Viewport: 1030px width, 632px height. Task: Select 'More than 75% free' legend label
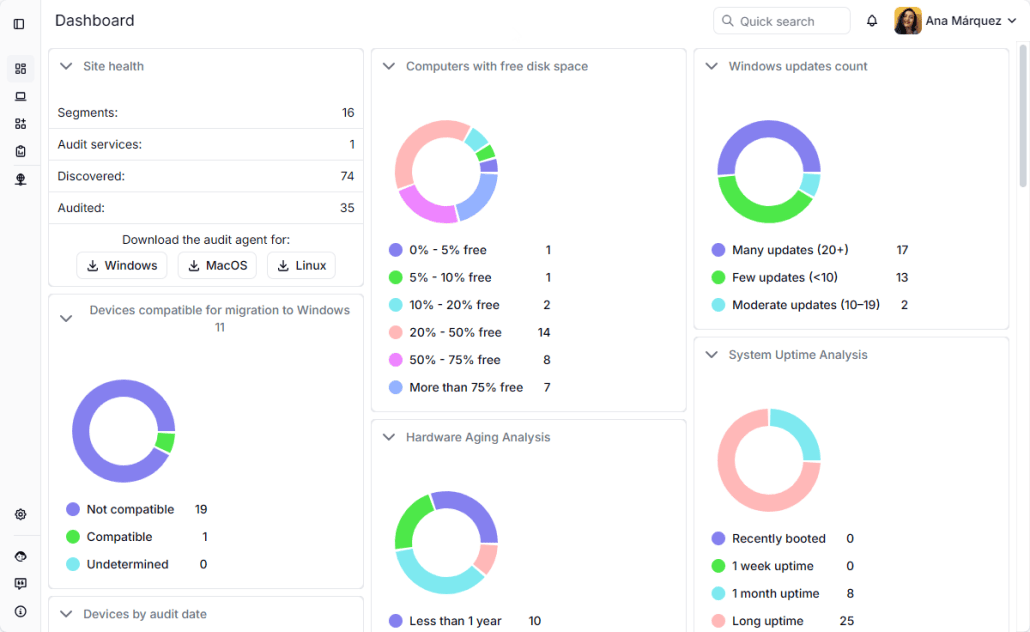tap(466, 388)
